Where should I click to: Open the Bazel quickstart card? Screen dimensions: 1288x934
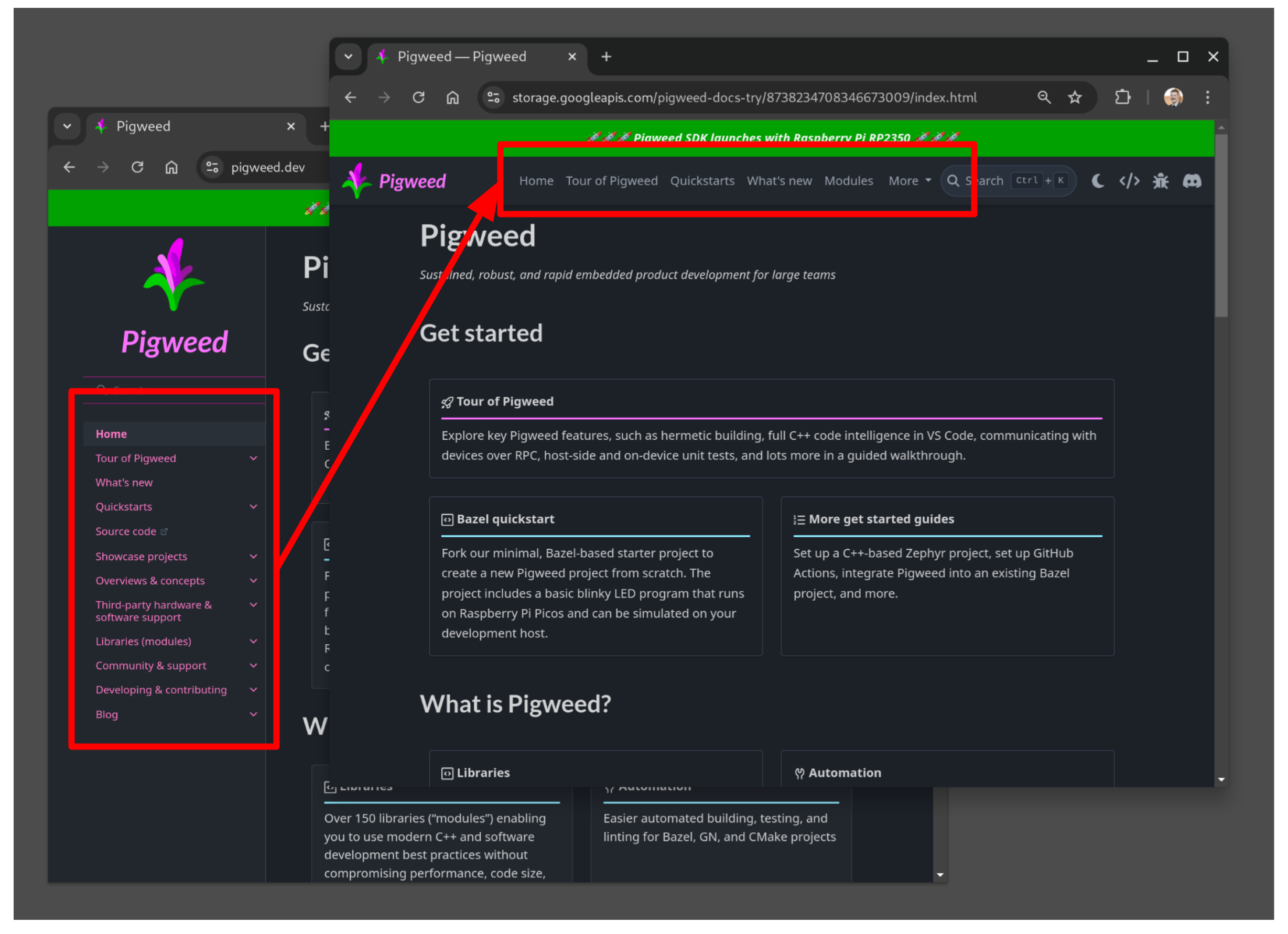(596, 577)
